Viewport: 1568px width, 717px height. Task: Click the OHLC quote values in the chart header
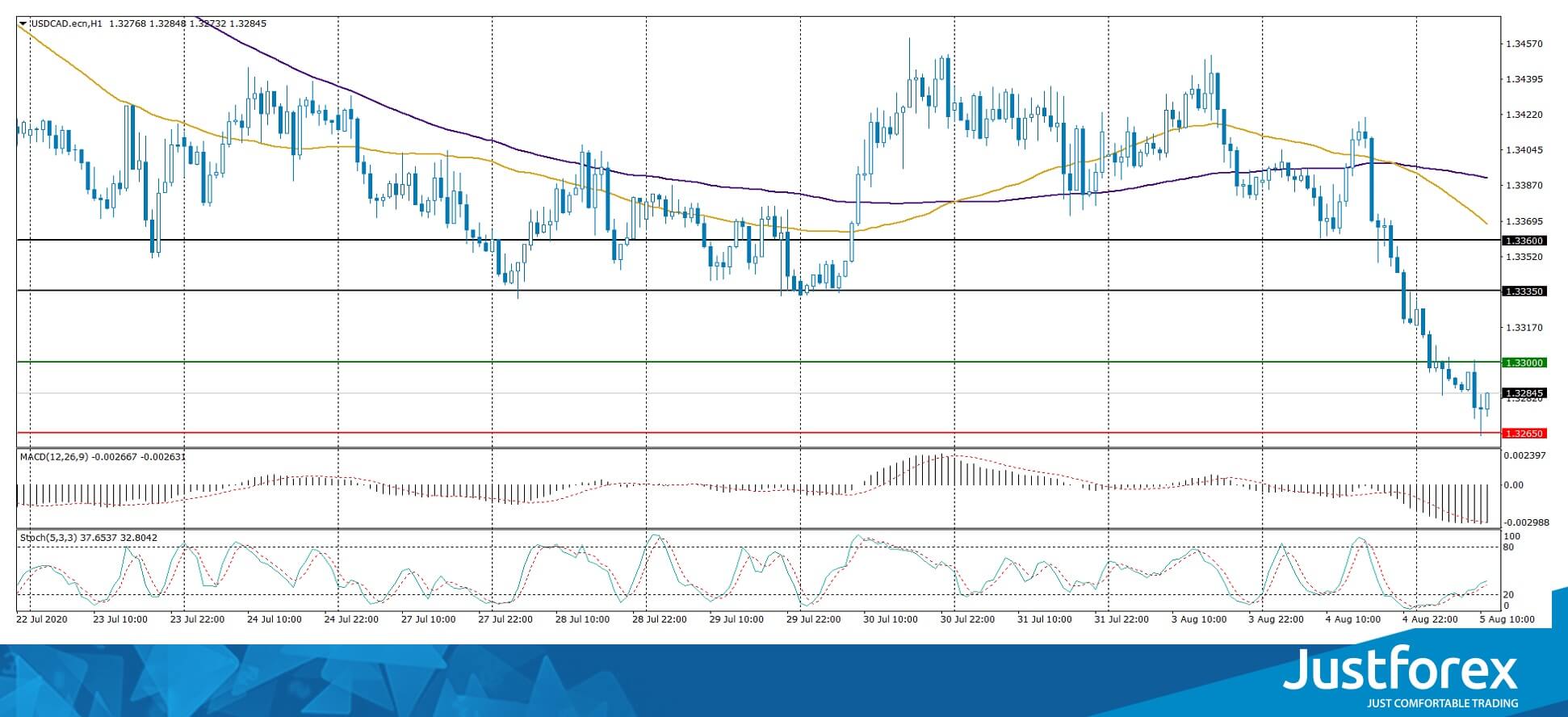click(187, 24)
